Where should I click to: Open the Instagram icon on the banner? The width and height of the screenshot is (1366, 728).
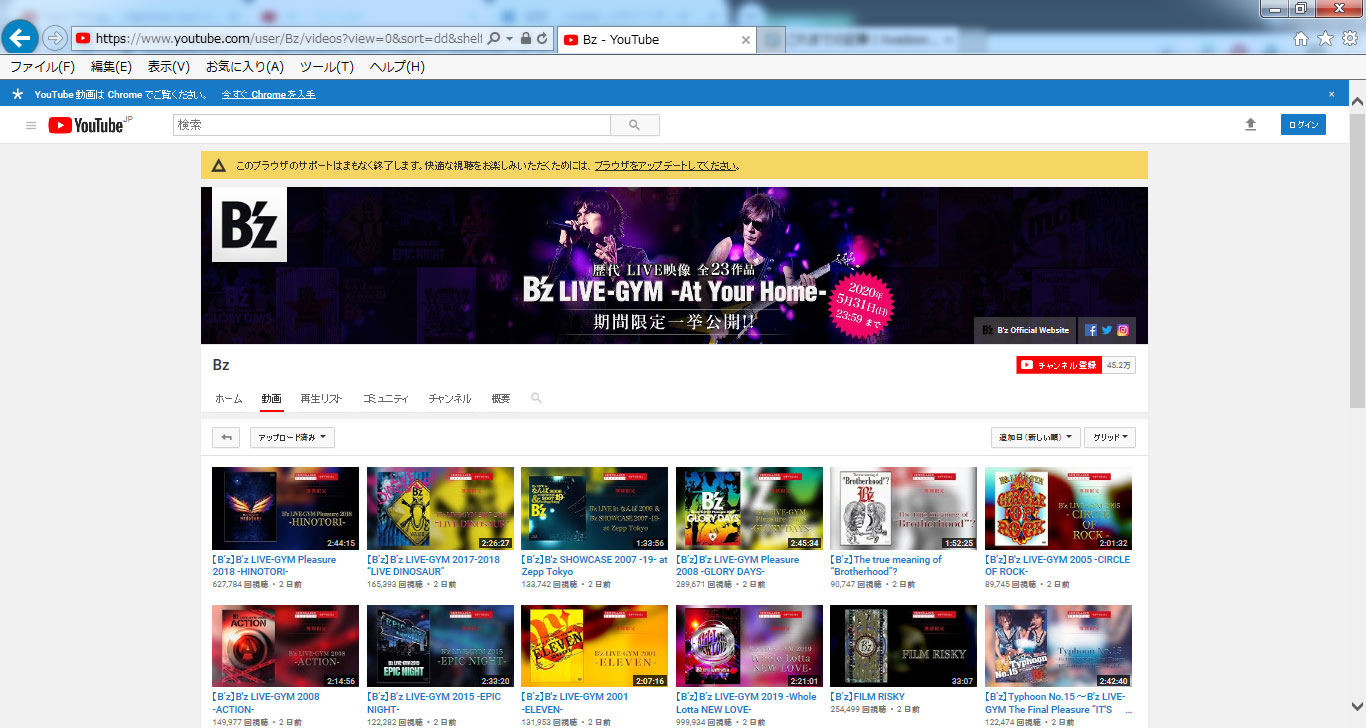click(1123, 330)
